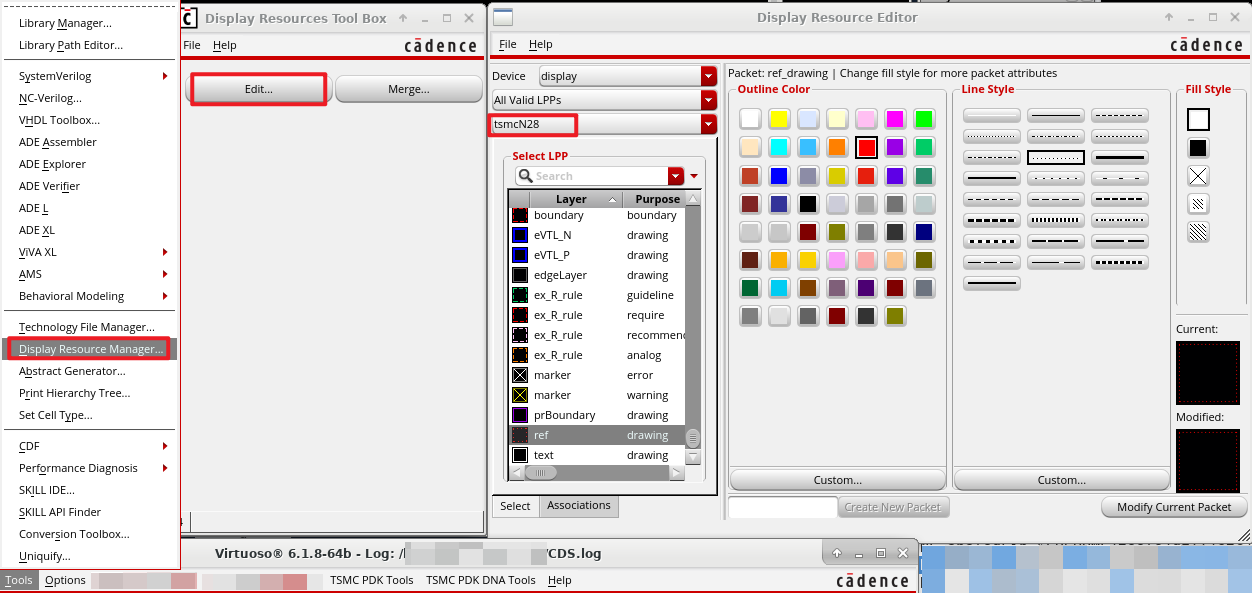Click Modify Current Packet button
The image size is (1252, 593).
tap(1174, 507)
